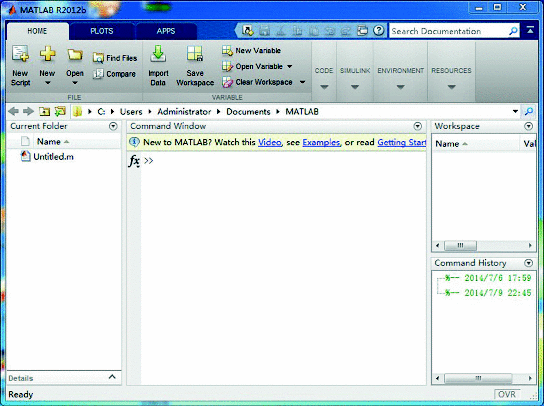Click the Workspace horizontal scrollbar thumb
Image resolution: width=544 pixels, height=406 pixels.
click(x=460, y=246)
